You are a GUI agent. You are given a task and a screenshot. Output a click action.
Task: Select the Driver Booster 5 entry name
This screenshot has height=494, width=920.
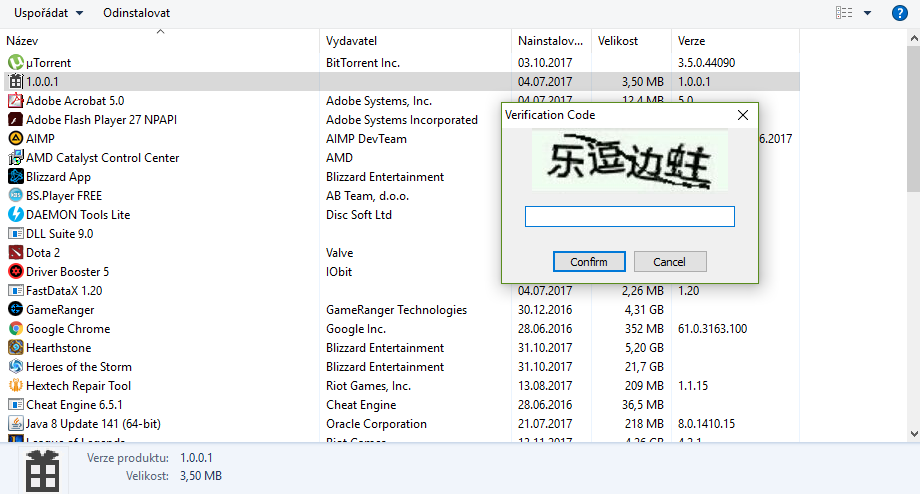pos(67,272)
